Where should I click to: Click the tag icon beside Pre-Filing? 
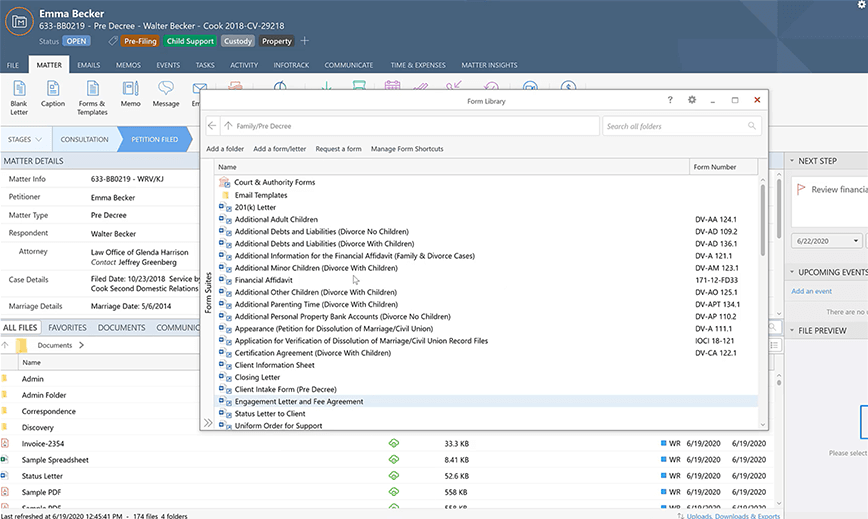click(113, 41)
